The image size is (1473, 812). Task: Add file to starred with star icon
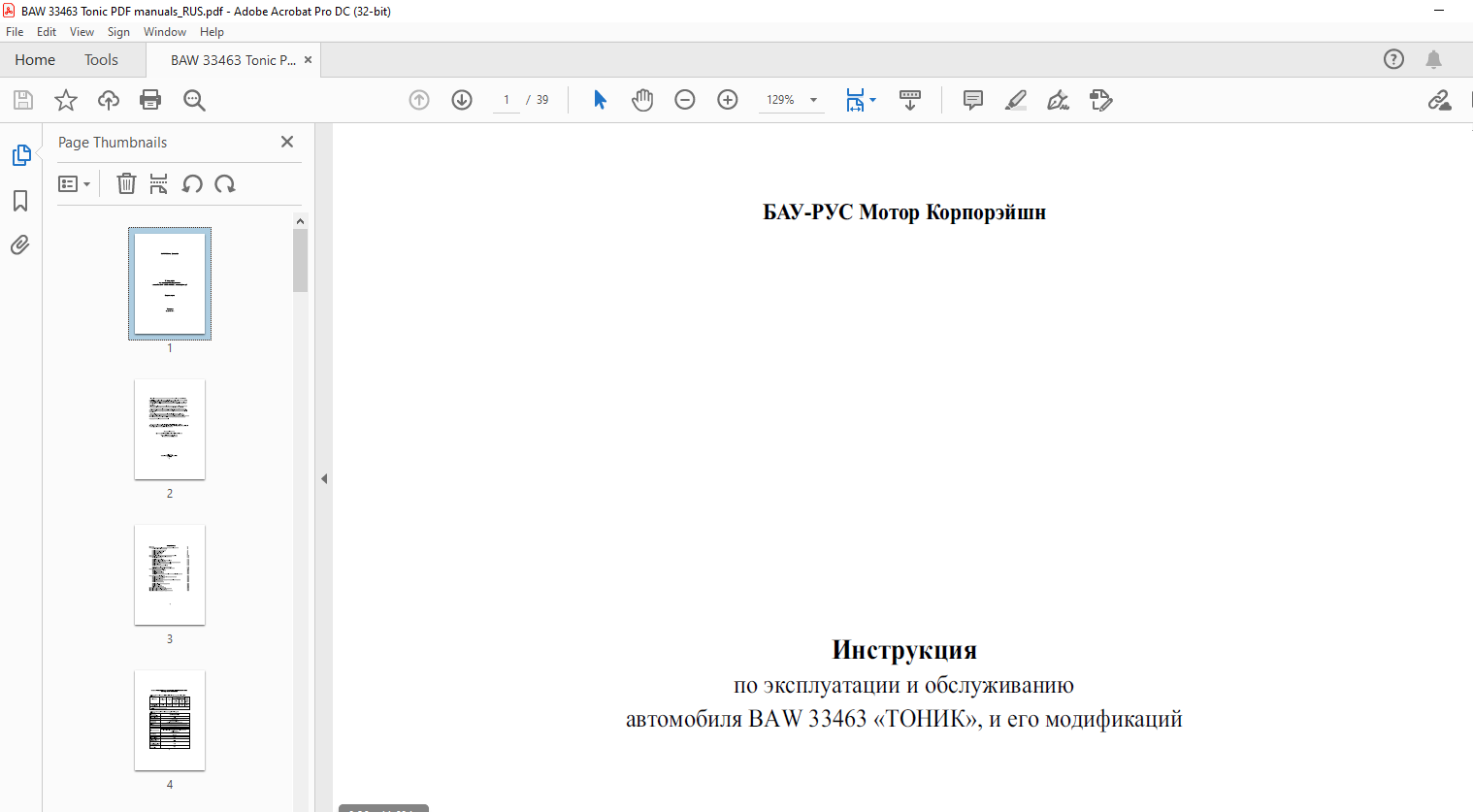coord(66,100)
